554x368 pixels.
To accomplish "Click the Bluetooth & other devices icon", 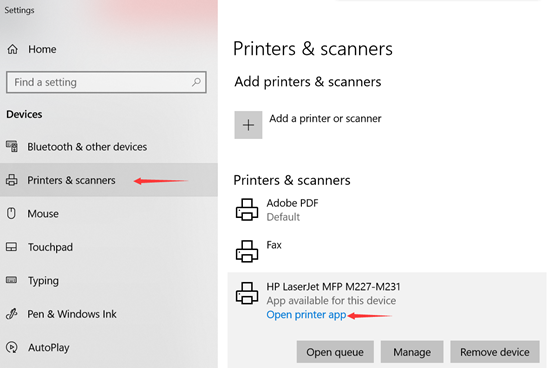I will [12, 146].
